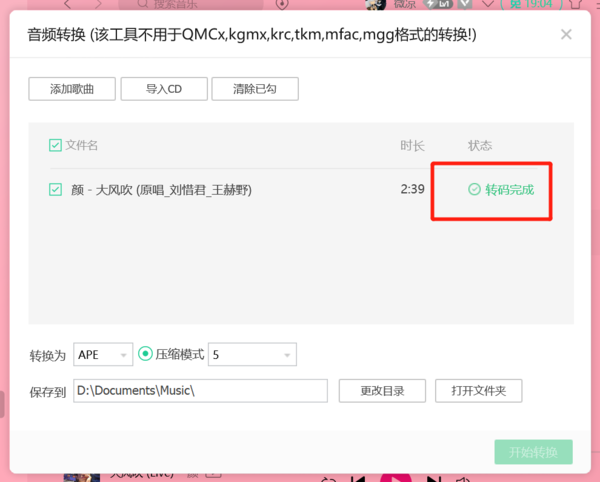The height and width of the screenshot is (482, 600).
Task: Select the 压缩模式 radio button
Action: click(x=145, y=354)
